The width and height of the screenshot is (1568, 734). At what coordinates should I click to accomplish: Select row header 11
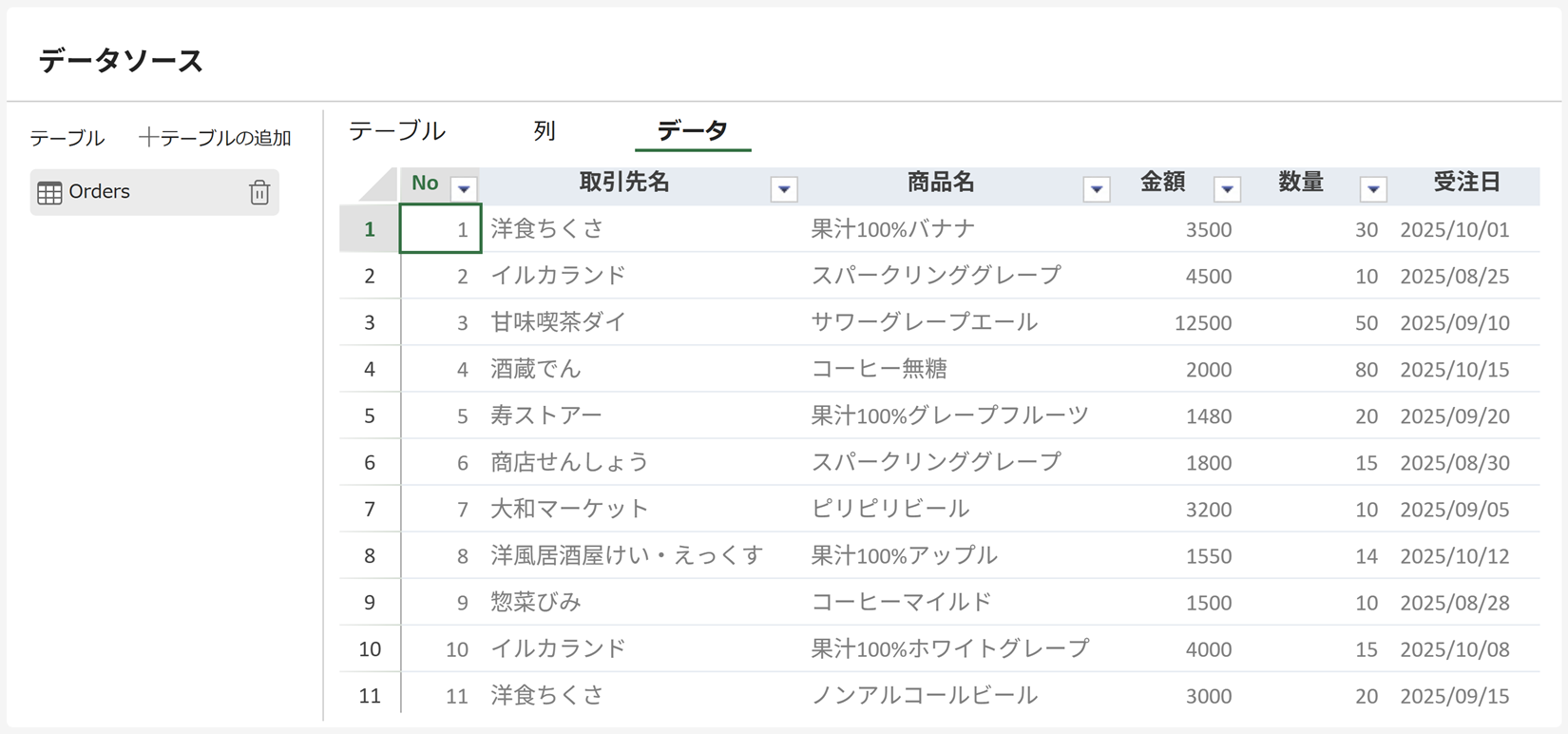coord(370,695)
